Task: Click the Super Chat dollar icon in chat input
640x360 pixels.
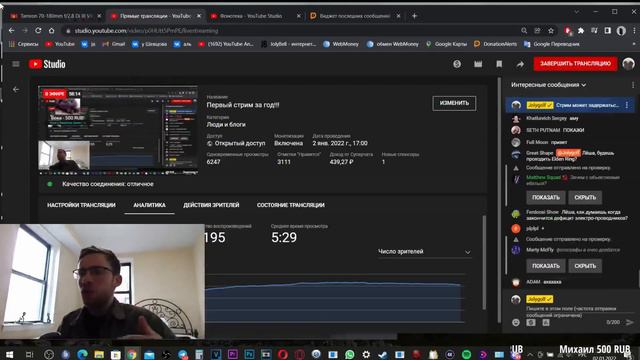Action: [531, 322]
